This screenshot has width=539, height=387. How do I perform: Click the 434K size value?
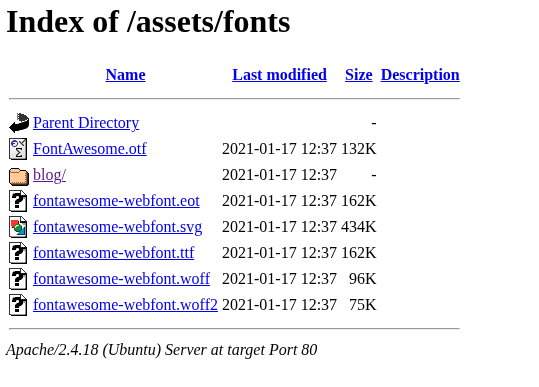tap(359, 227)
